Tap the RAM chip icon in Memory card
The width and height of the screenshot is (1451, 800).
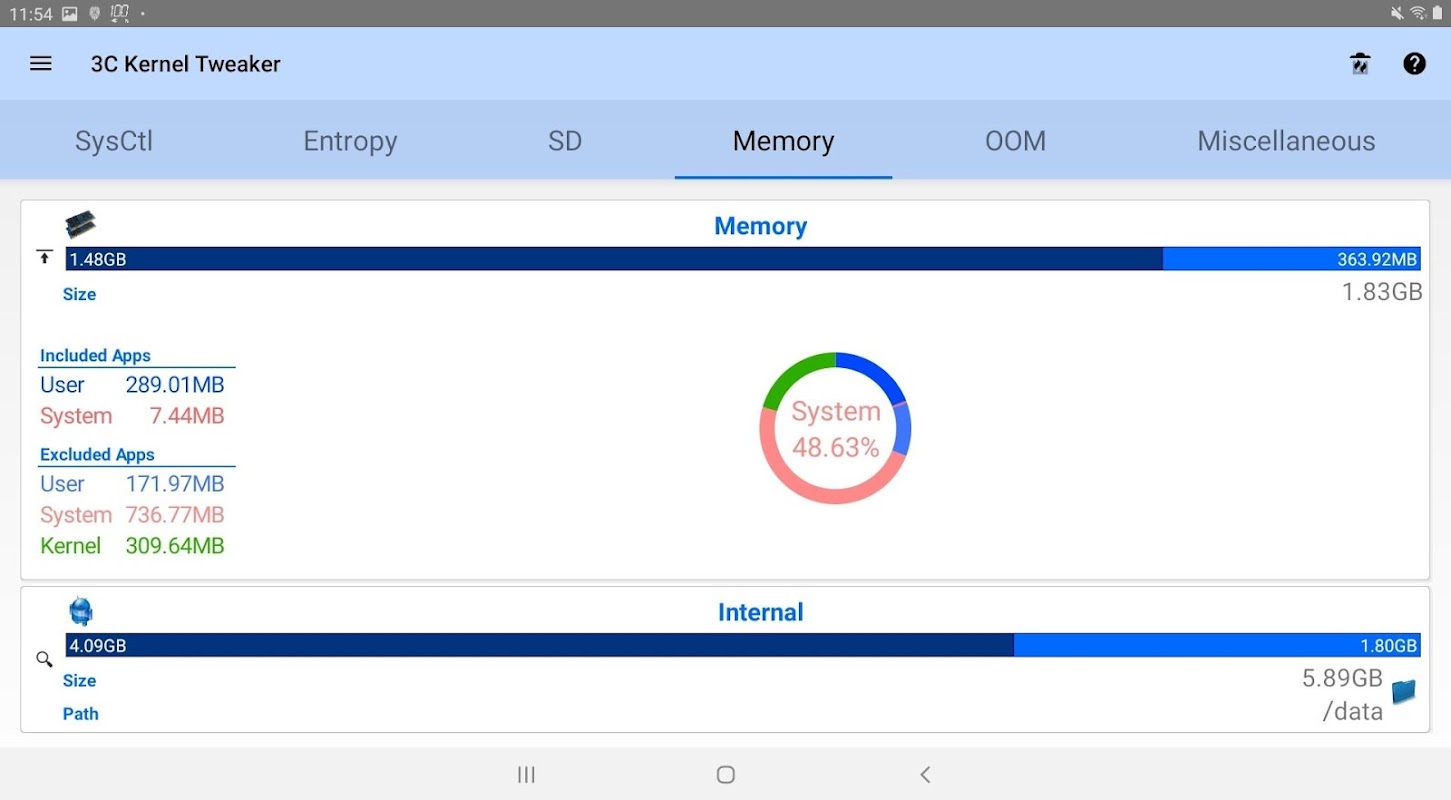tap(81, 224)
